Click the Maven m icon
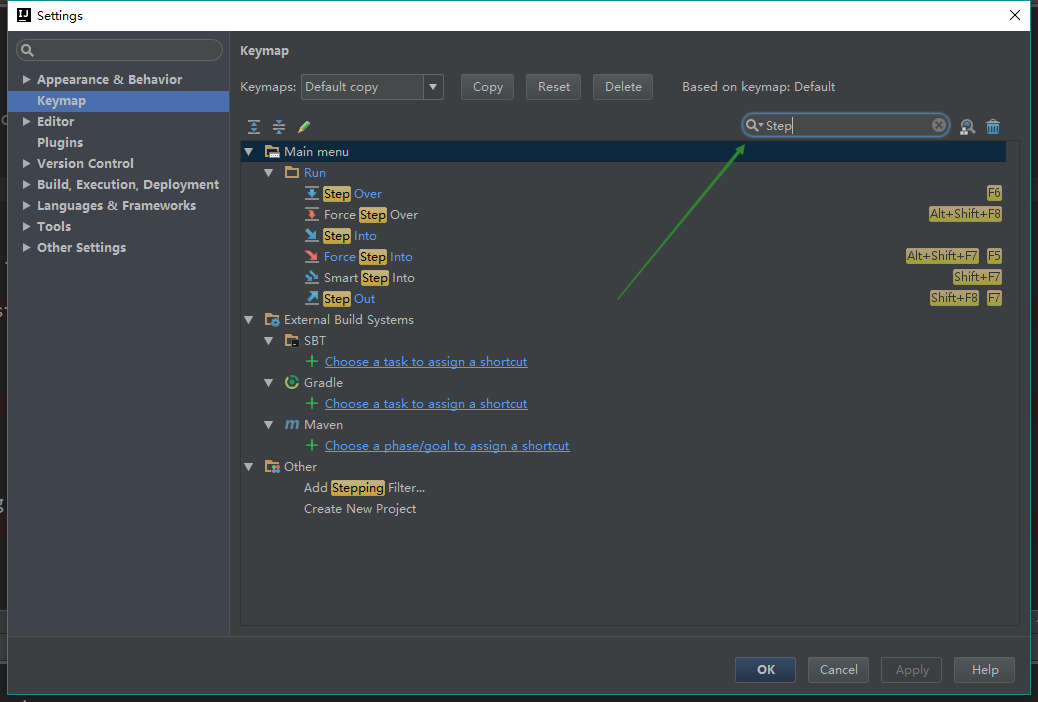 (x=292, y=425)
